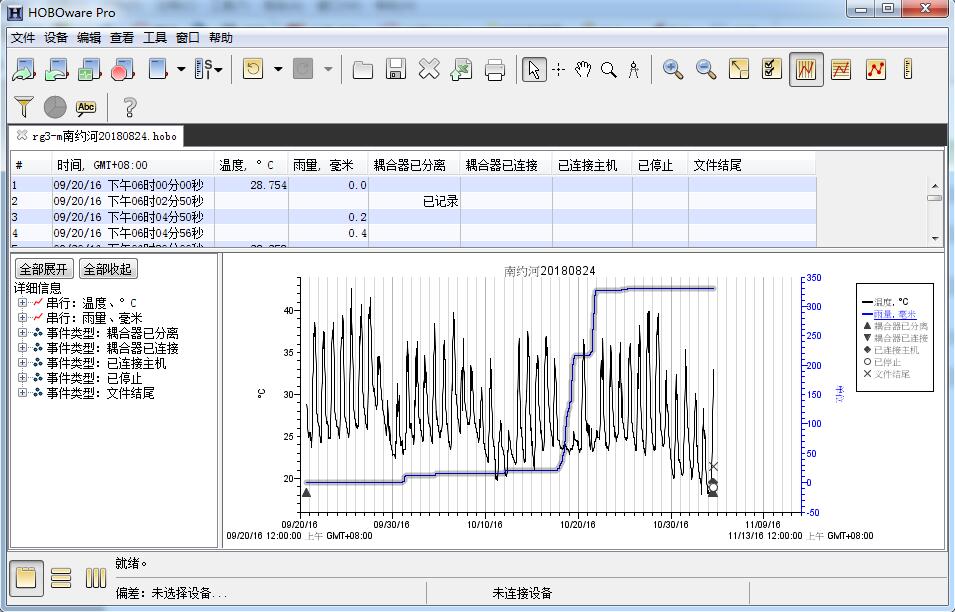Select the crosshair tool in toolbar
This screenshot has width=955, height=612.
click(x=559, y=69)
